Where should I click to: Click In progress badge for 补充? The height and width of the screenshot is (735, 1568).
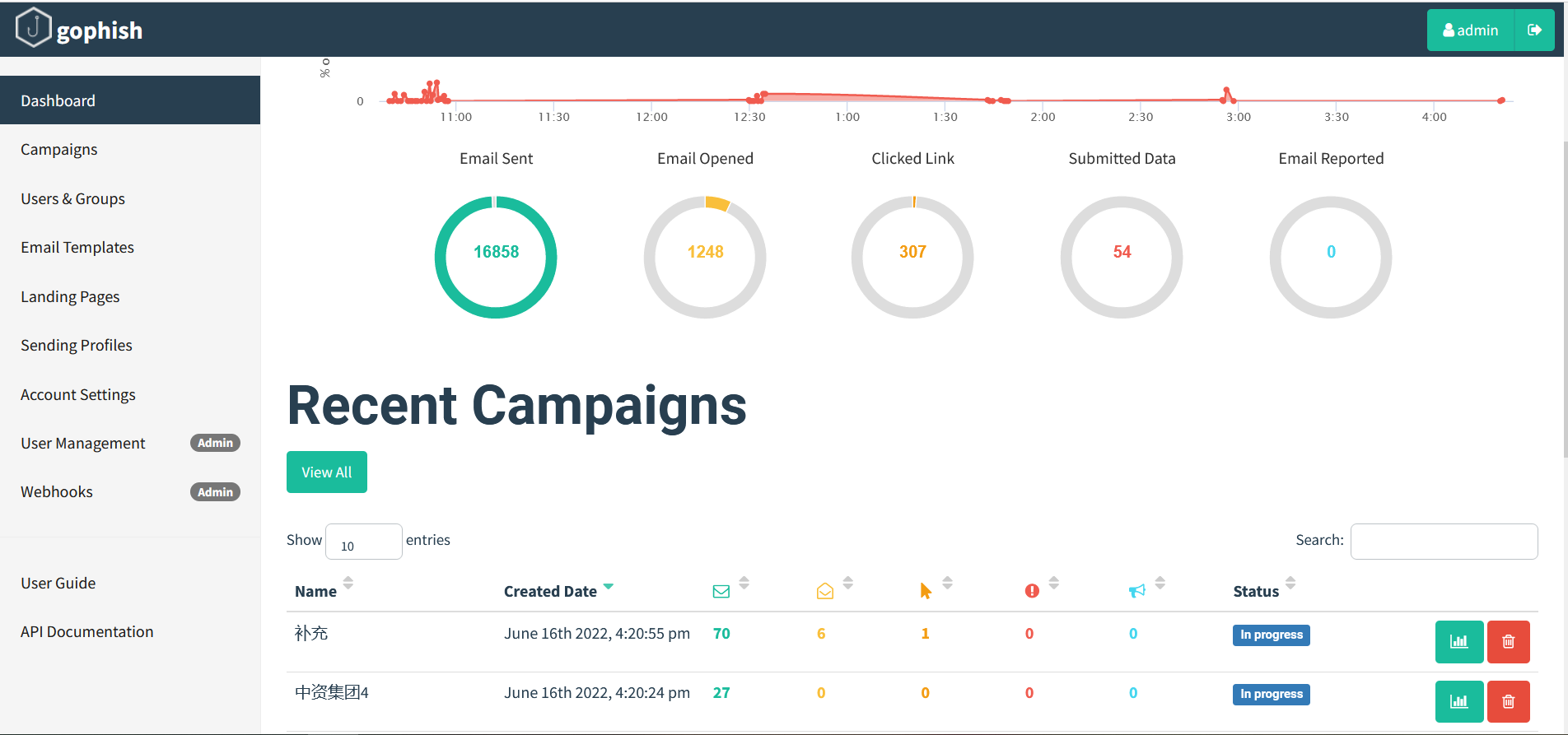coord(1272,635)
